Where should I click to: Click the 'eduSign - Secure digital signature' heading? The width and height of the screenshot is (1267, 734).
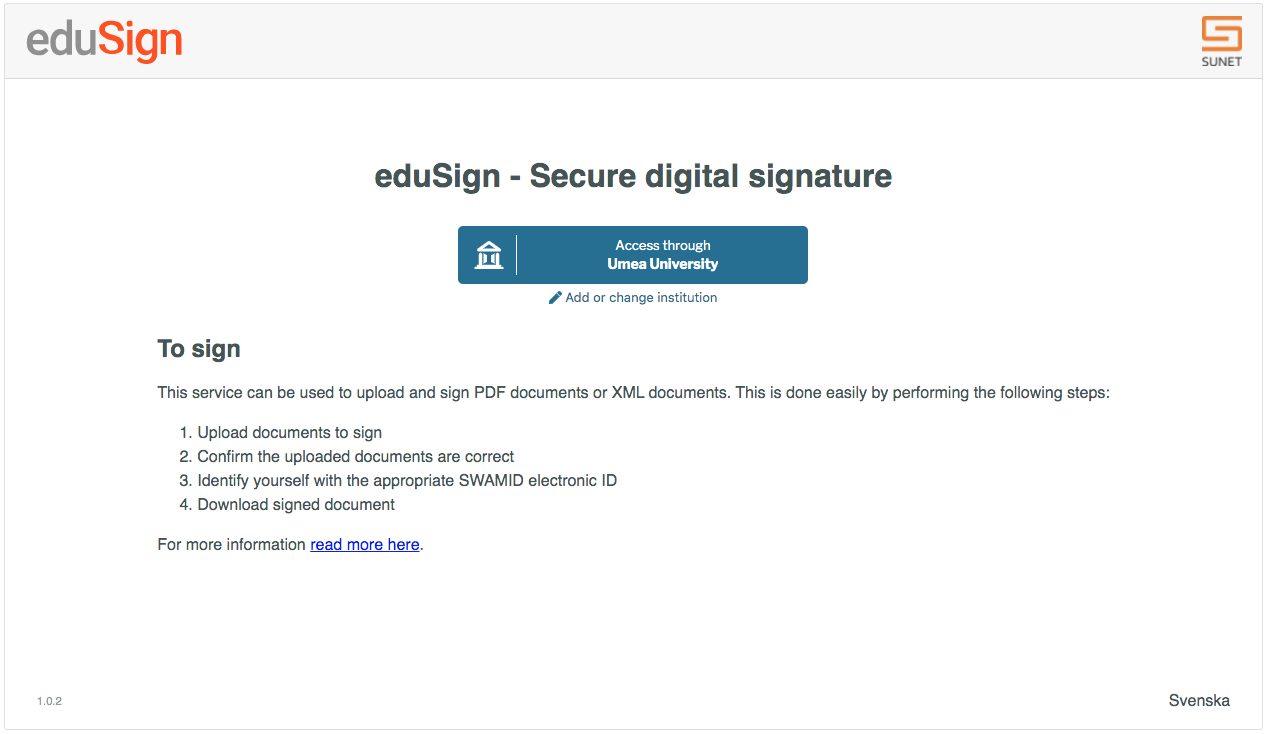[x=633, y=176]
